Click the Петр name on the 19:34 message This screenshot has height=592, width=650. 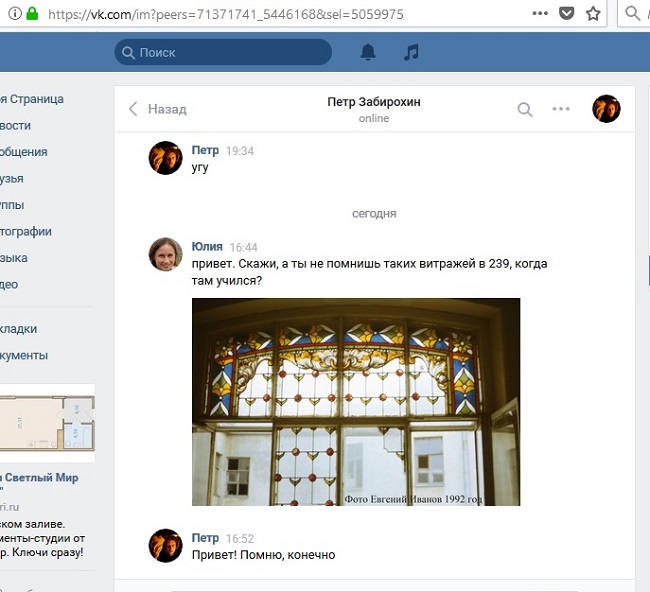[x=205, y=151]
